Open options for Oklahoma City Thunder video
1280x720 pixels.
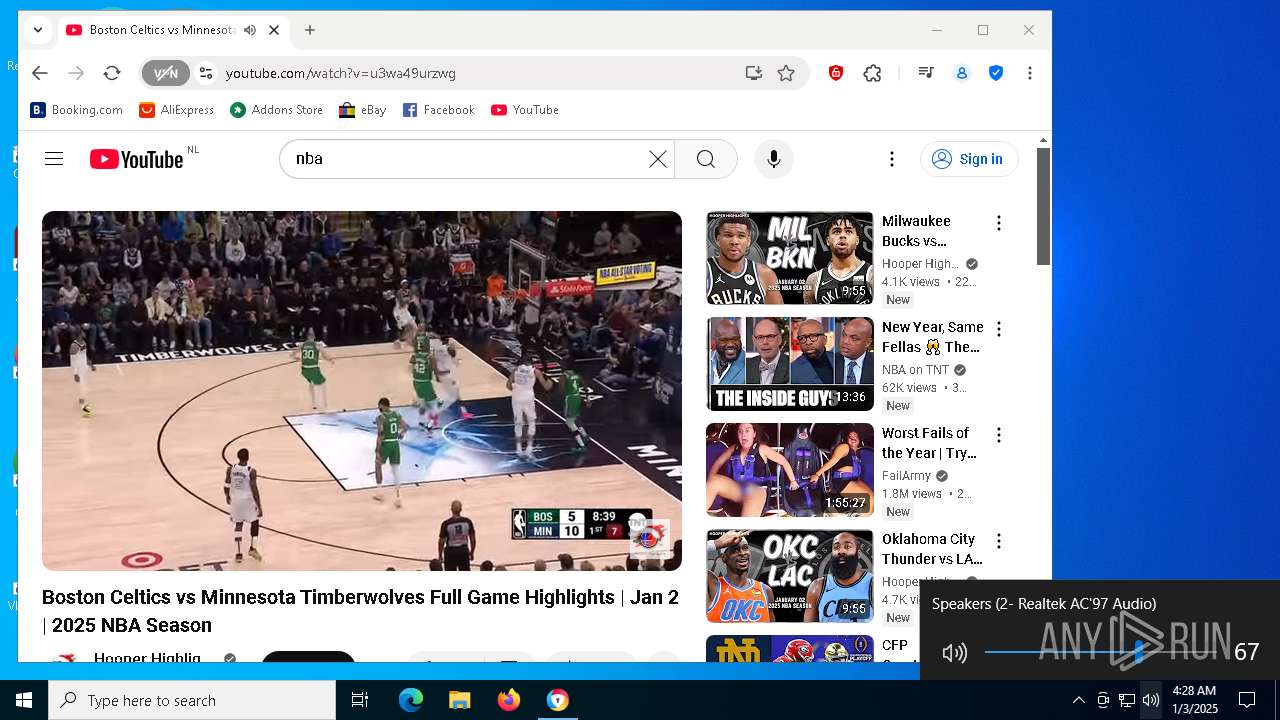click(x=998, y=541)
